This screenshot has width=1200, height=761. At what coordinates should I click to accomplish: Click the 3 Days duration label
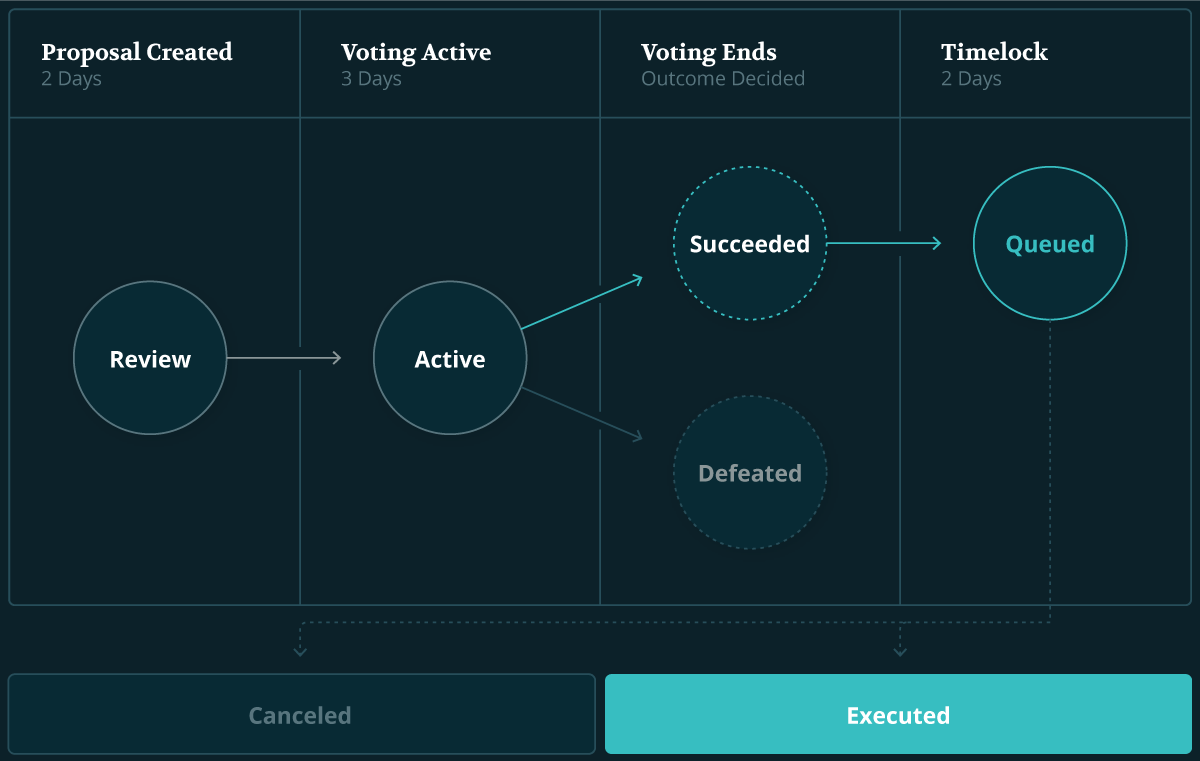[371, 79]
